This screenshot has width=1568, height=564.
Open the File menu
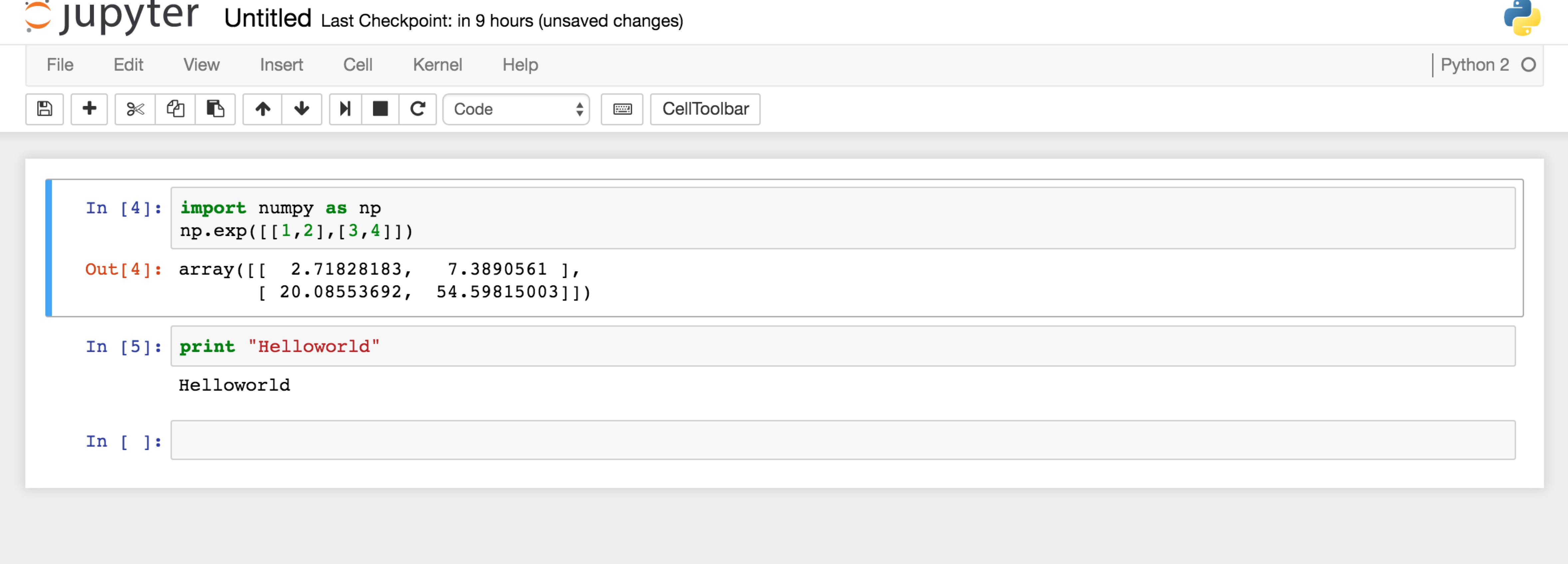click(x=60, y=65)
